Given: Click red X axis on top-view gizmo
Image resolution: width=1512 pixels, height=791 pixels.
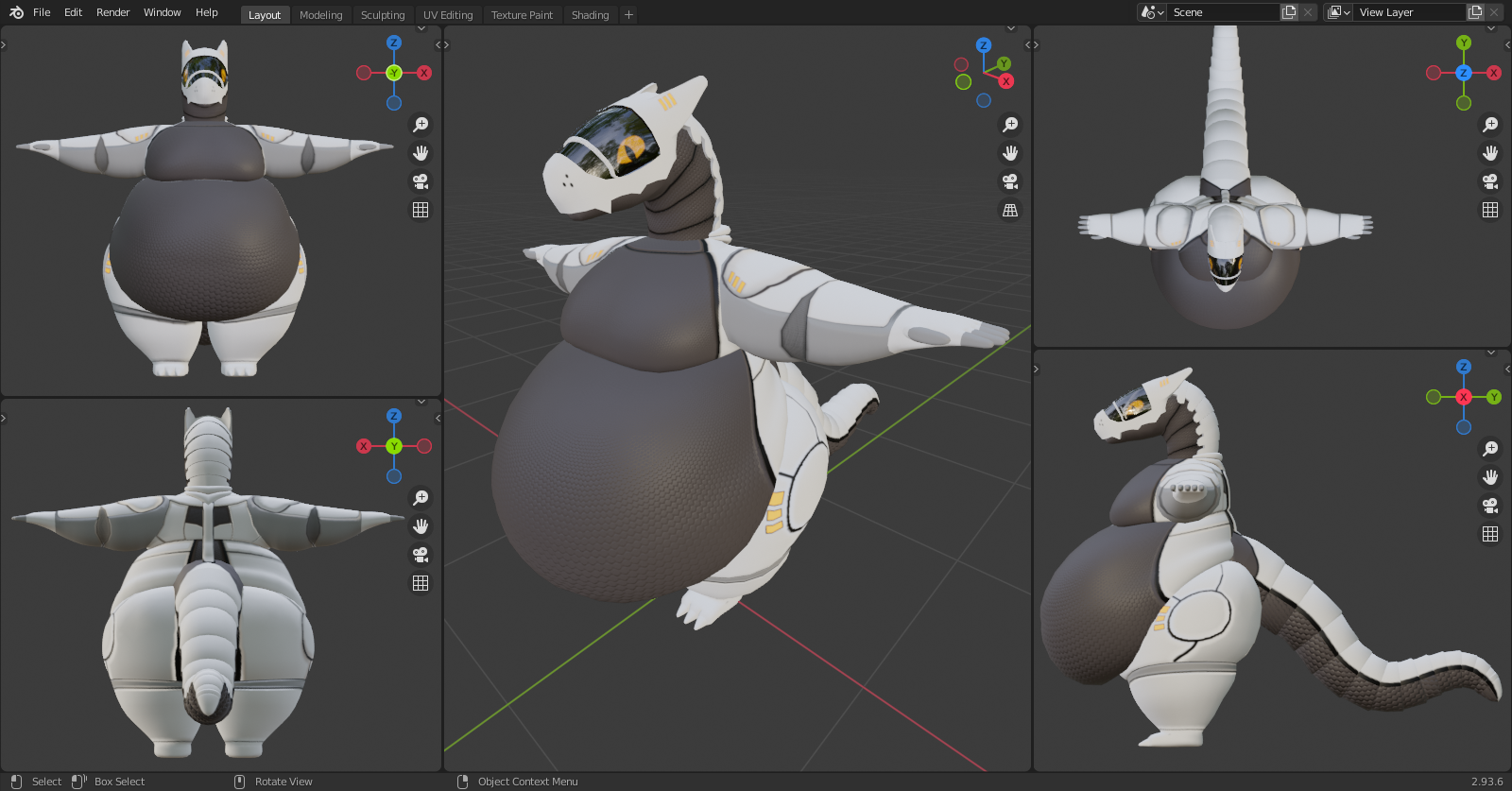Looking at the screenshot, I should [x=1494, y=73].
